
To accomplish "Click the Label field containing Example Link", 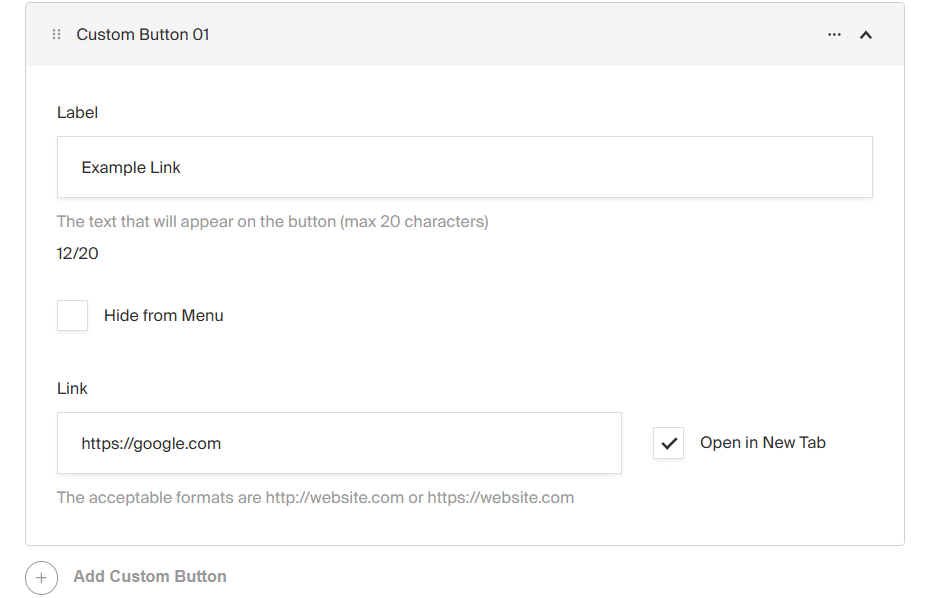I will [464, 167].
